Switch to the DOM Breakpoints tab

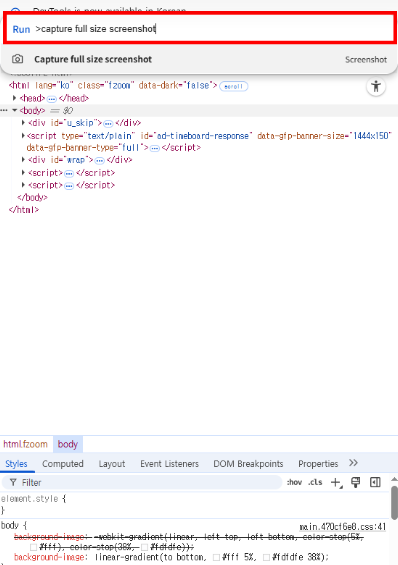[x=248, y=464]
